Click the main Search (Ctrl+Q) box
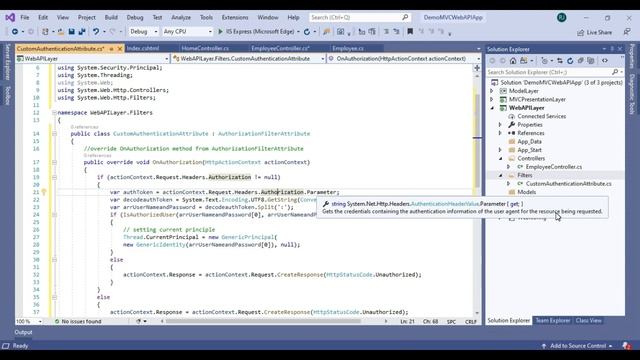This screenshot has width=640, height=360. [359, 17]
